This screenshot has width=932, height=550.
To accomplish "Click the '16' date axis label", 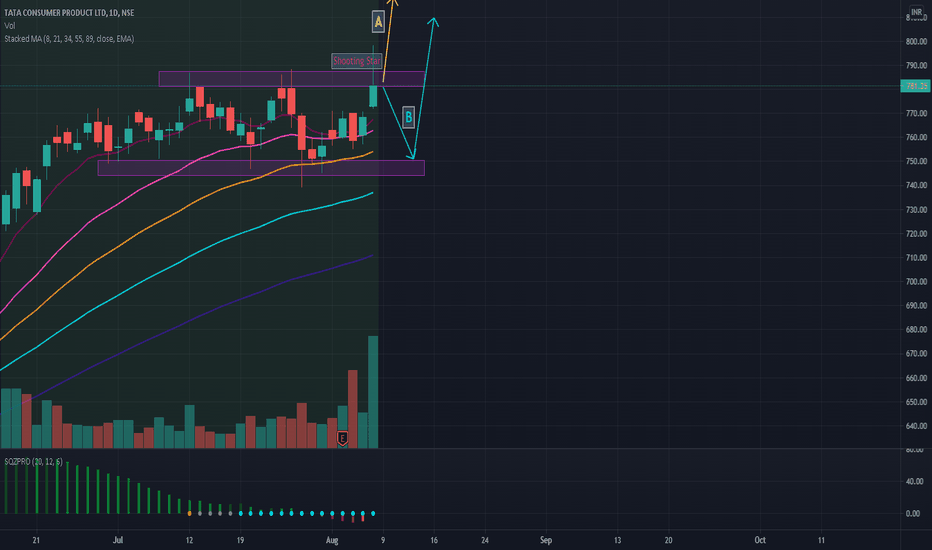I will 434,540.
